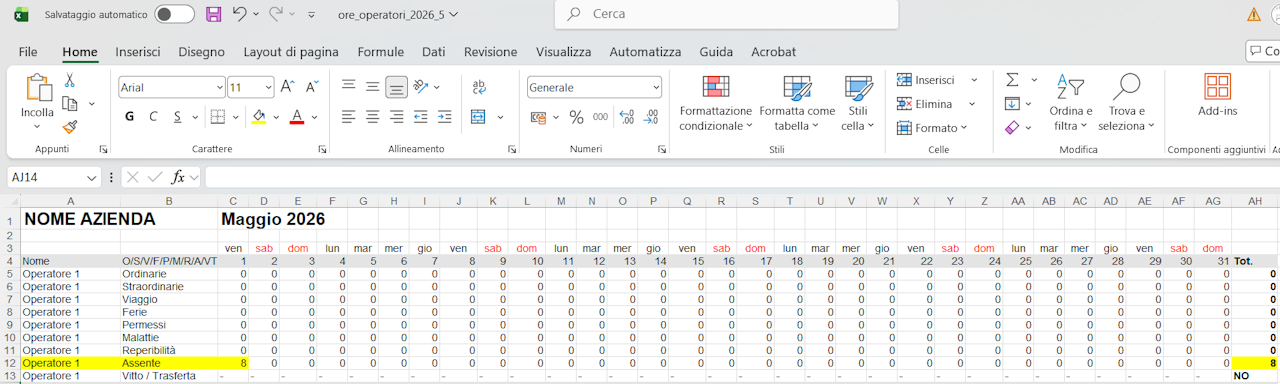Toggle the Salvataggio automatico switch
This screenshot has width=1280, height=384.
[174, 14]
